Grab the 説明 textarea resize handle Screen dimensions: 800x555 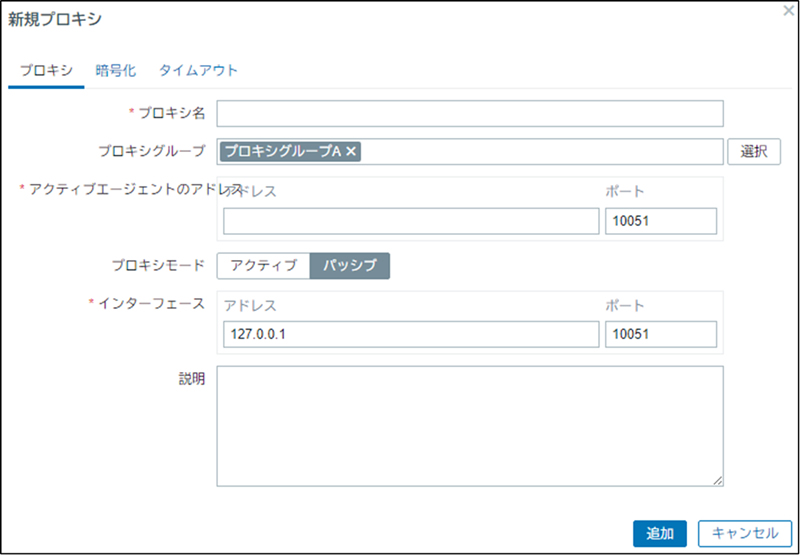[x=718, y=481]
